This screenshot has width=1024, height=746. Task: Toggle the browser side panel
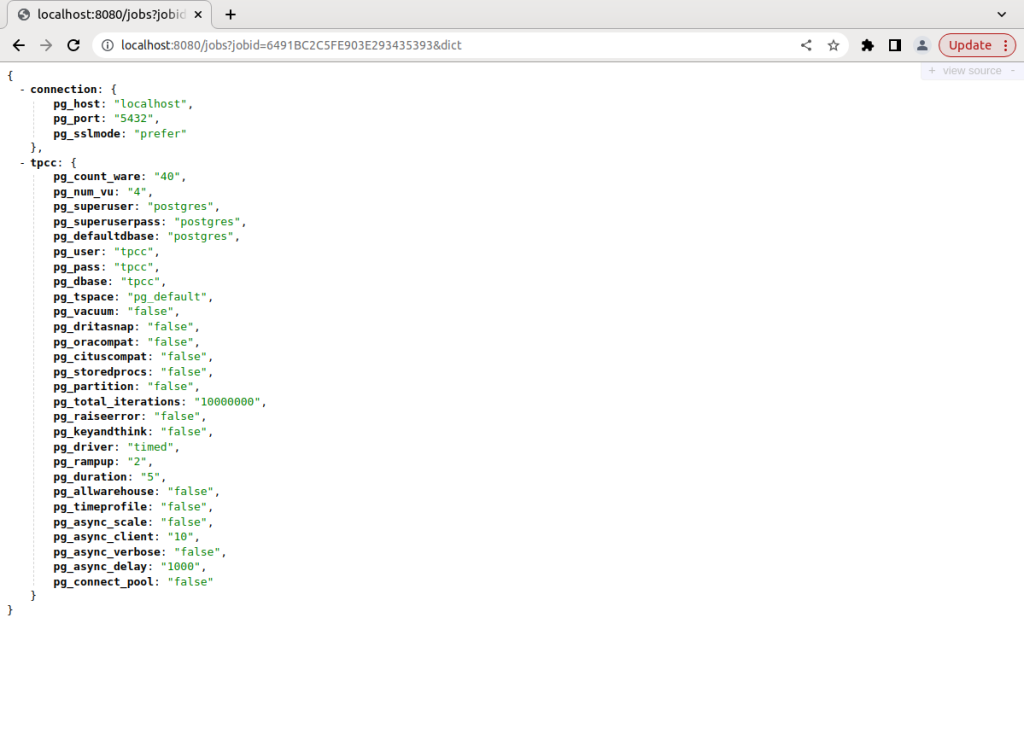pos(895,45)
